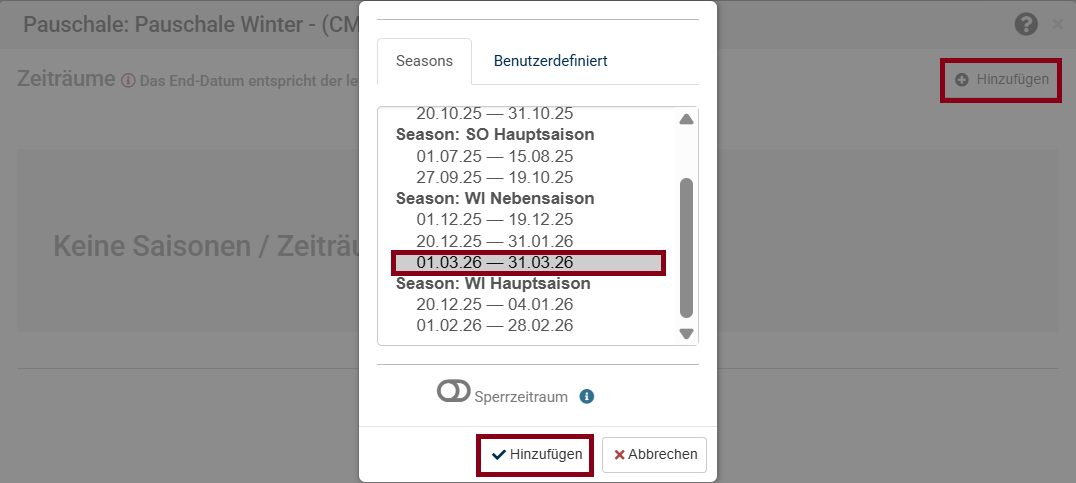Close the Pauschale dialog with the X icon

(x=1057, y=25)
